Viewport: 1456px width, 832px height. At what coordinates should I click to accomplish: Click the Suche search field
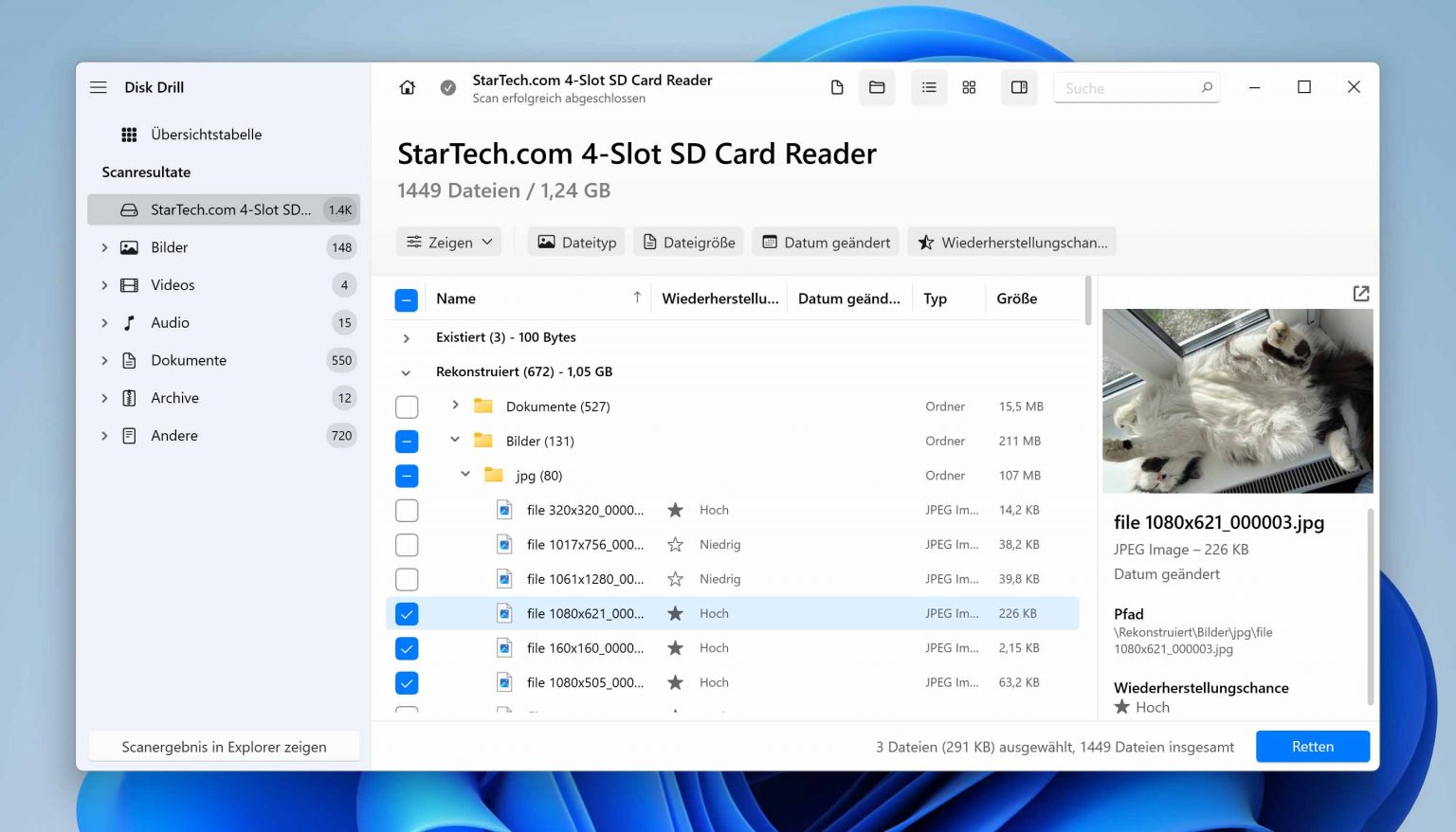click(1128, 88)
